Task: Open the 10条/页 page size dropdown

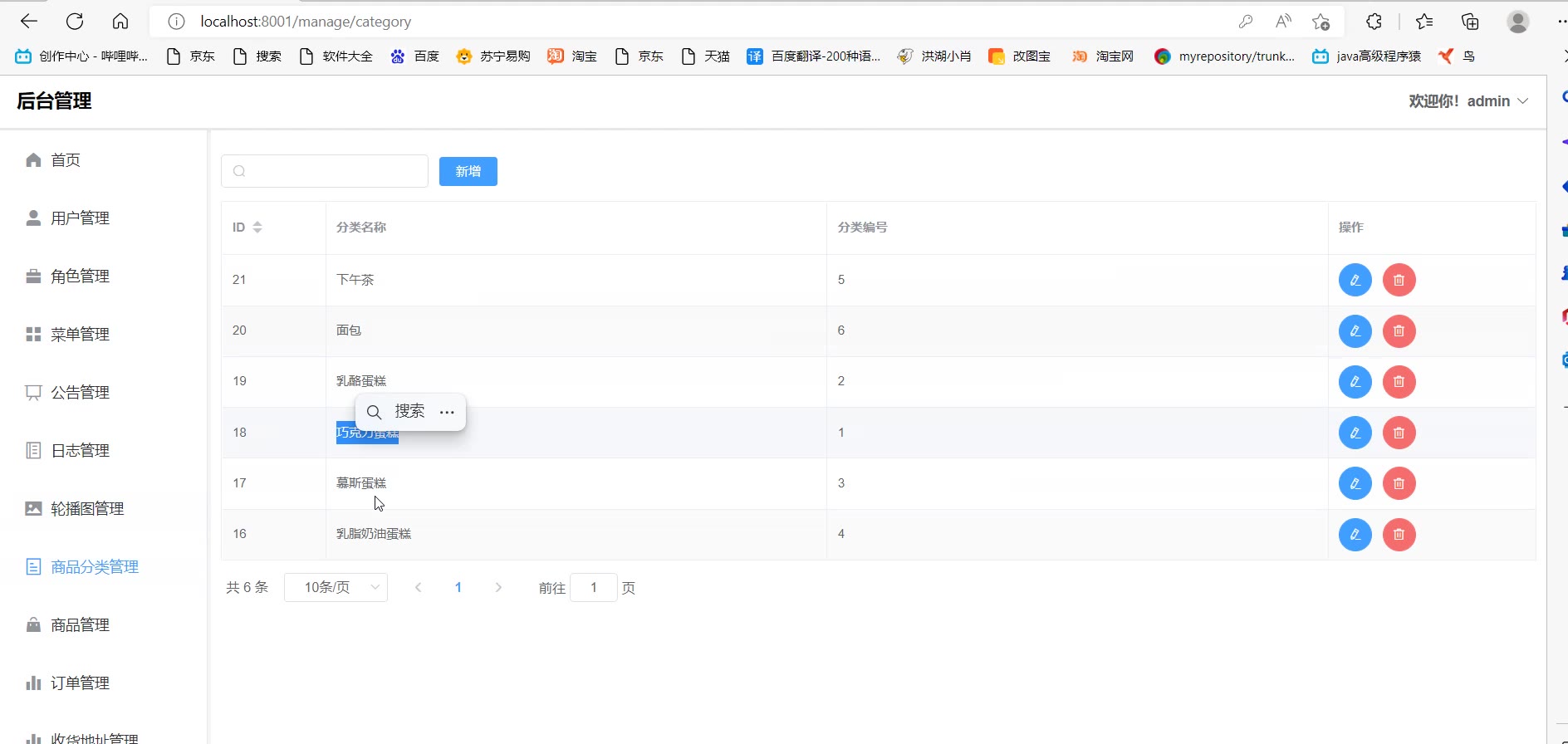Action: pyautogui.click(x=336, y=588)
